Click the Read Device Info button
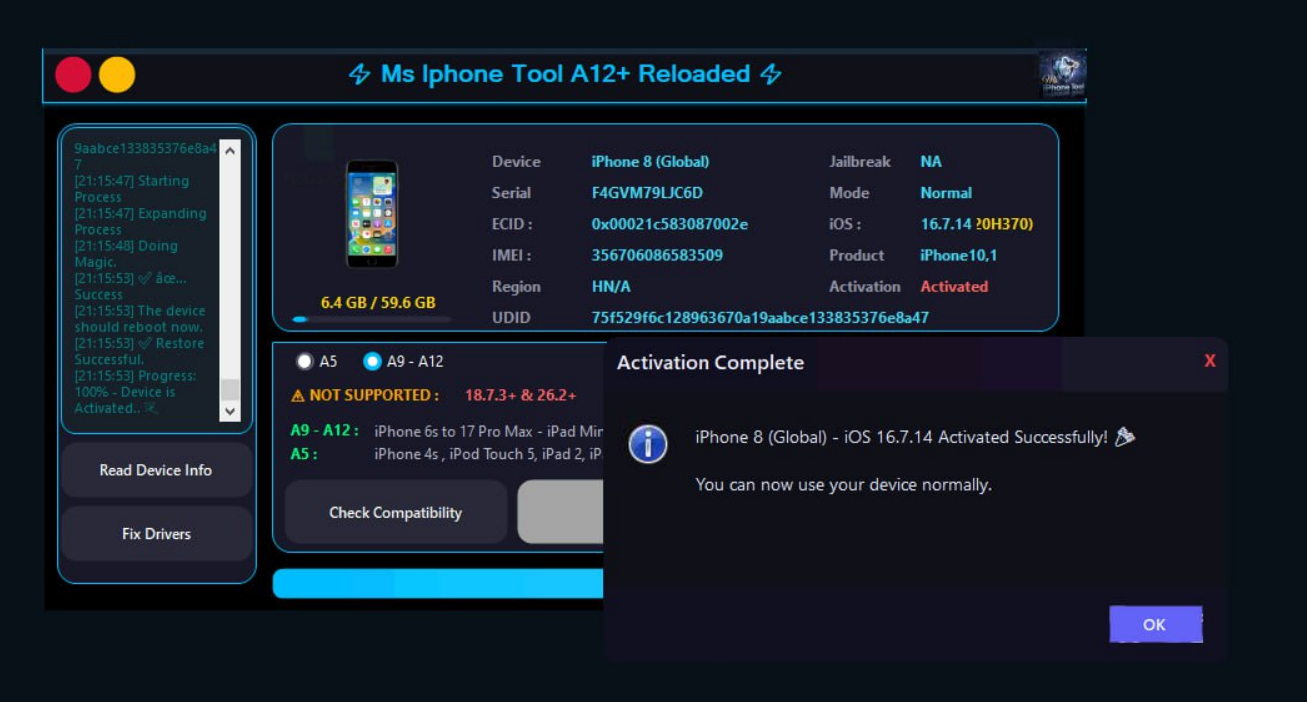Screen dimensions: 1307x702 point(156,470)
